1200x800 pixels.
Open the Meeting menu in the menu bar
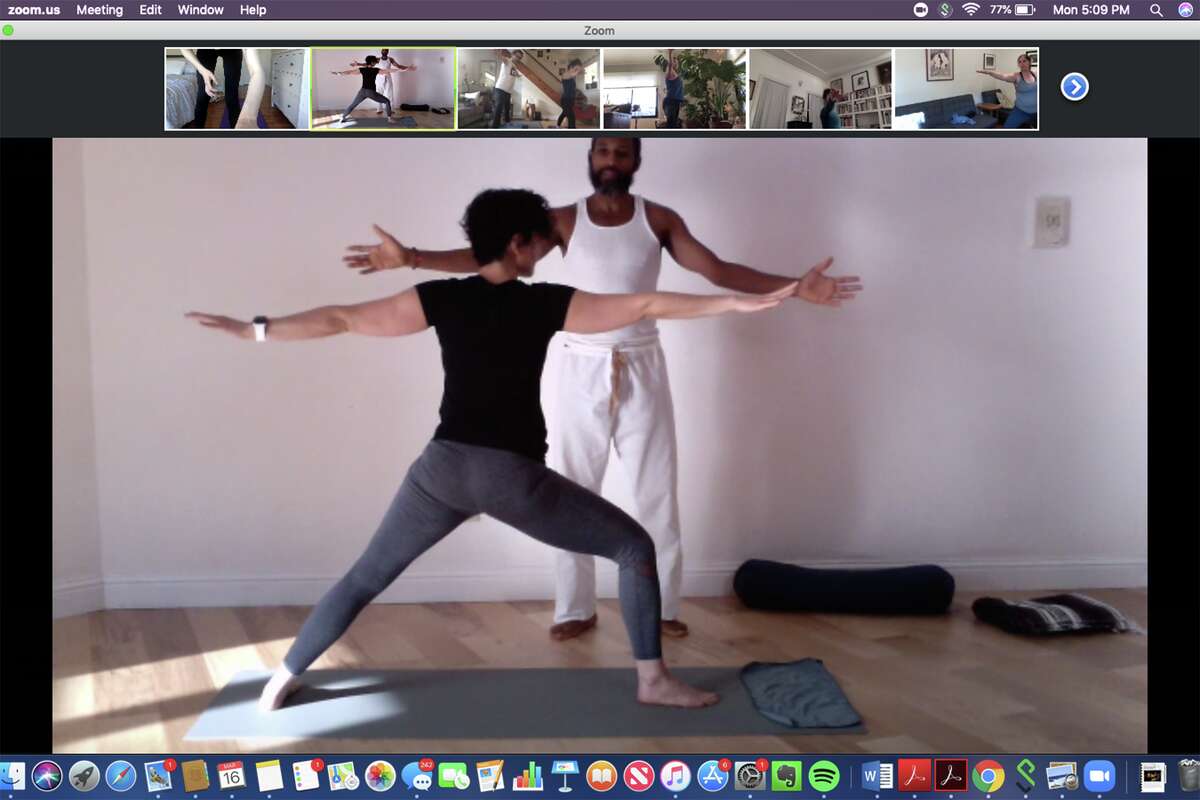[100, 10]
